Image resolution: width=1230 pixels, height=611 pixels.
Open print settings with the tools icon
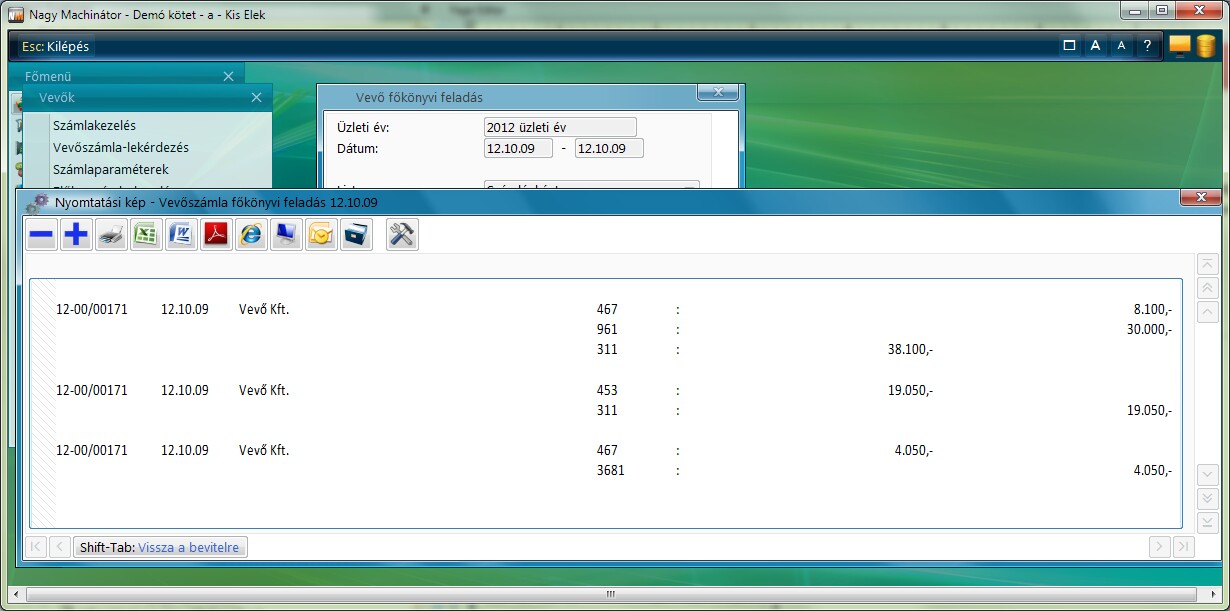point(402,235)
